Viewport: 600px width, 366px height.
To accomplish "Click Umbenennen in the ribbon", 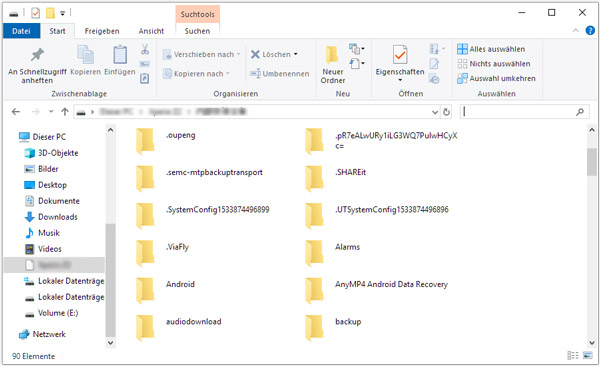I will (280, 74).
